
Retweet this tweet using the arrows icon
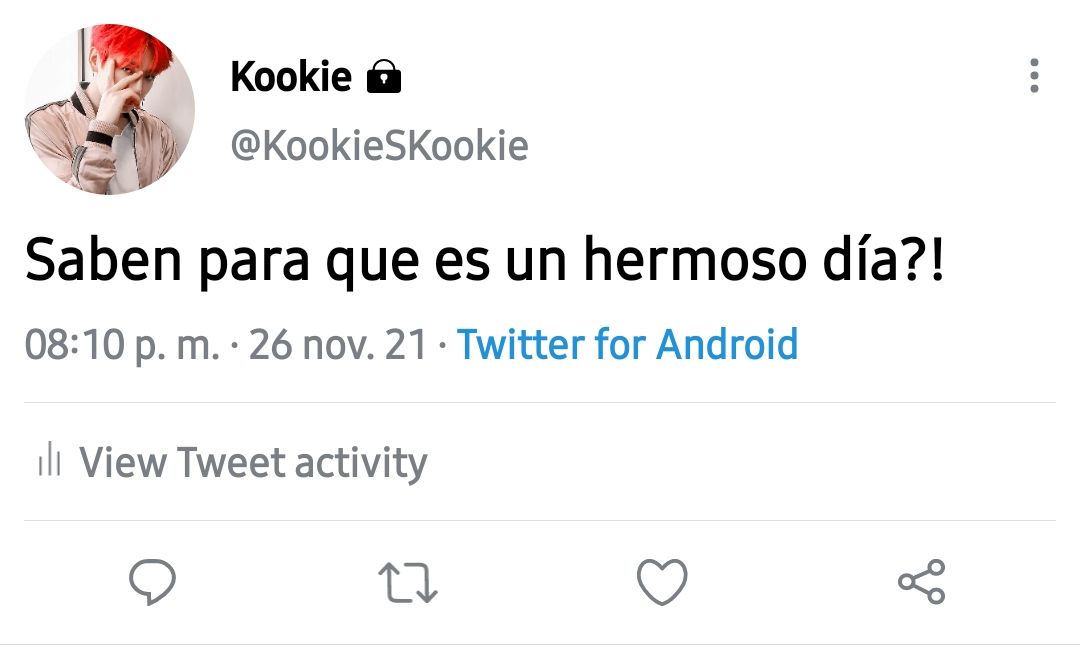click(x=408, y=583)
